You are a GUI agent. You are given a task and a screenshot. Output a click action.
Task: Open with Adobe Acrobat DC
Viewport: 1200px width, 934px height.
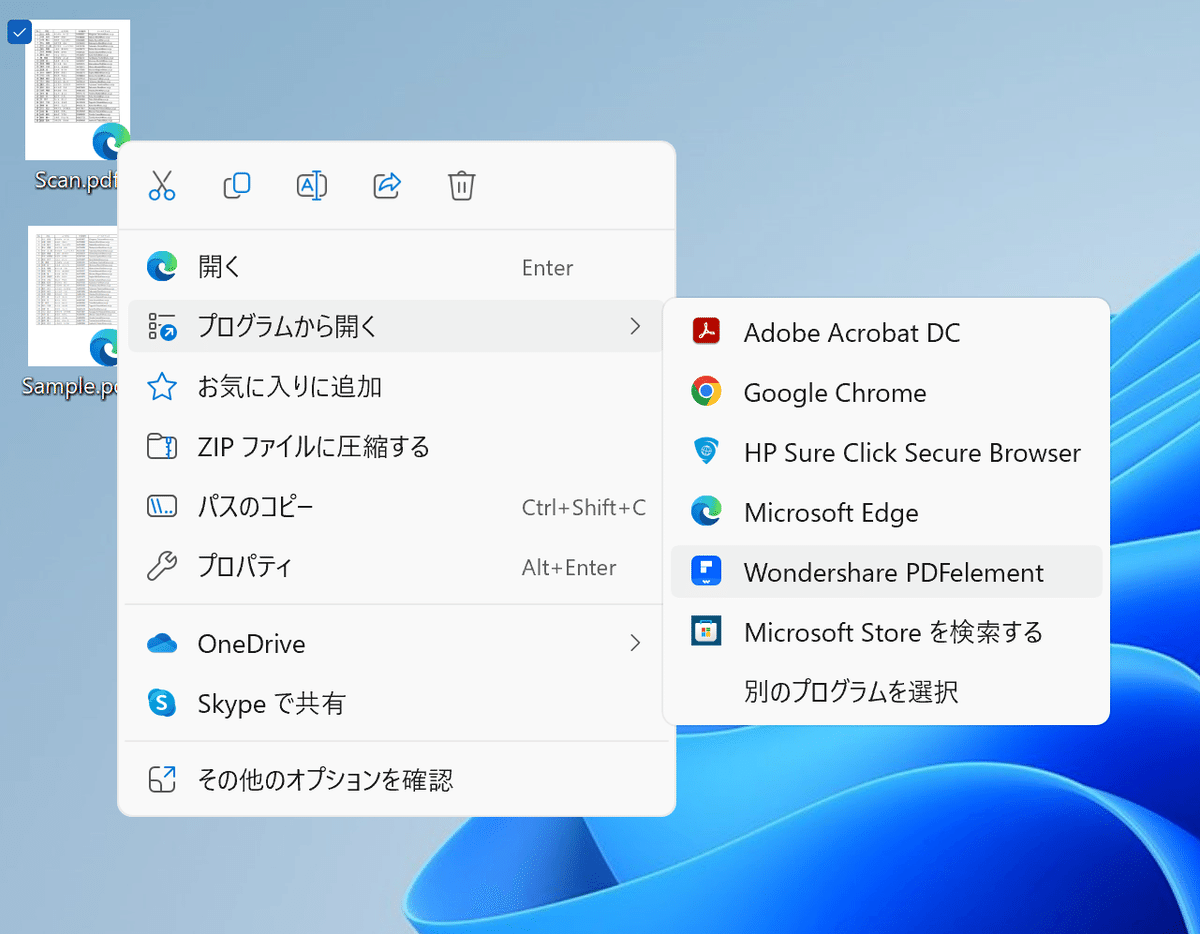886,332
